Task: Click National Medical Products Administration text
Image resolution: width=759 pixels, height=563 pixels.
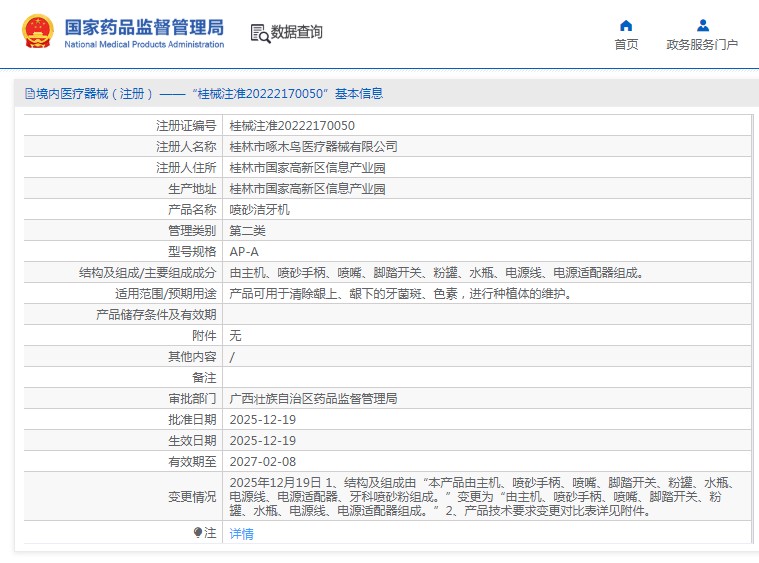Action: point(144,45)
